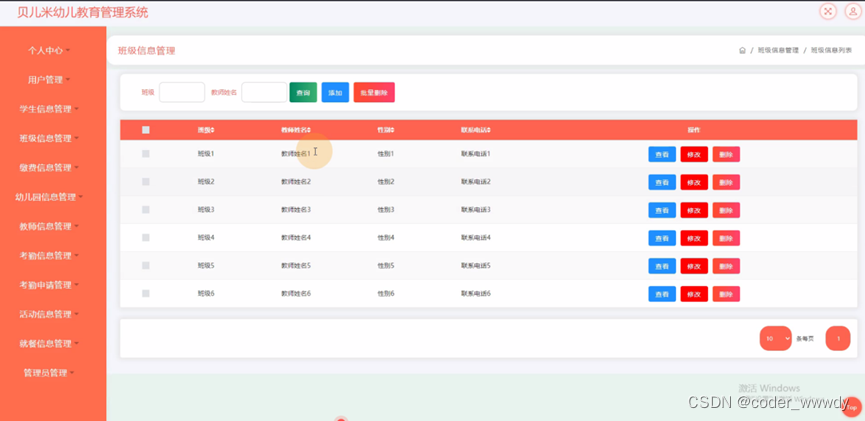Check the row checkbox for 班级6
The height and width of the screenshot is (421, 865).
(146, 294)
